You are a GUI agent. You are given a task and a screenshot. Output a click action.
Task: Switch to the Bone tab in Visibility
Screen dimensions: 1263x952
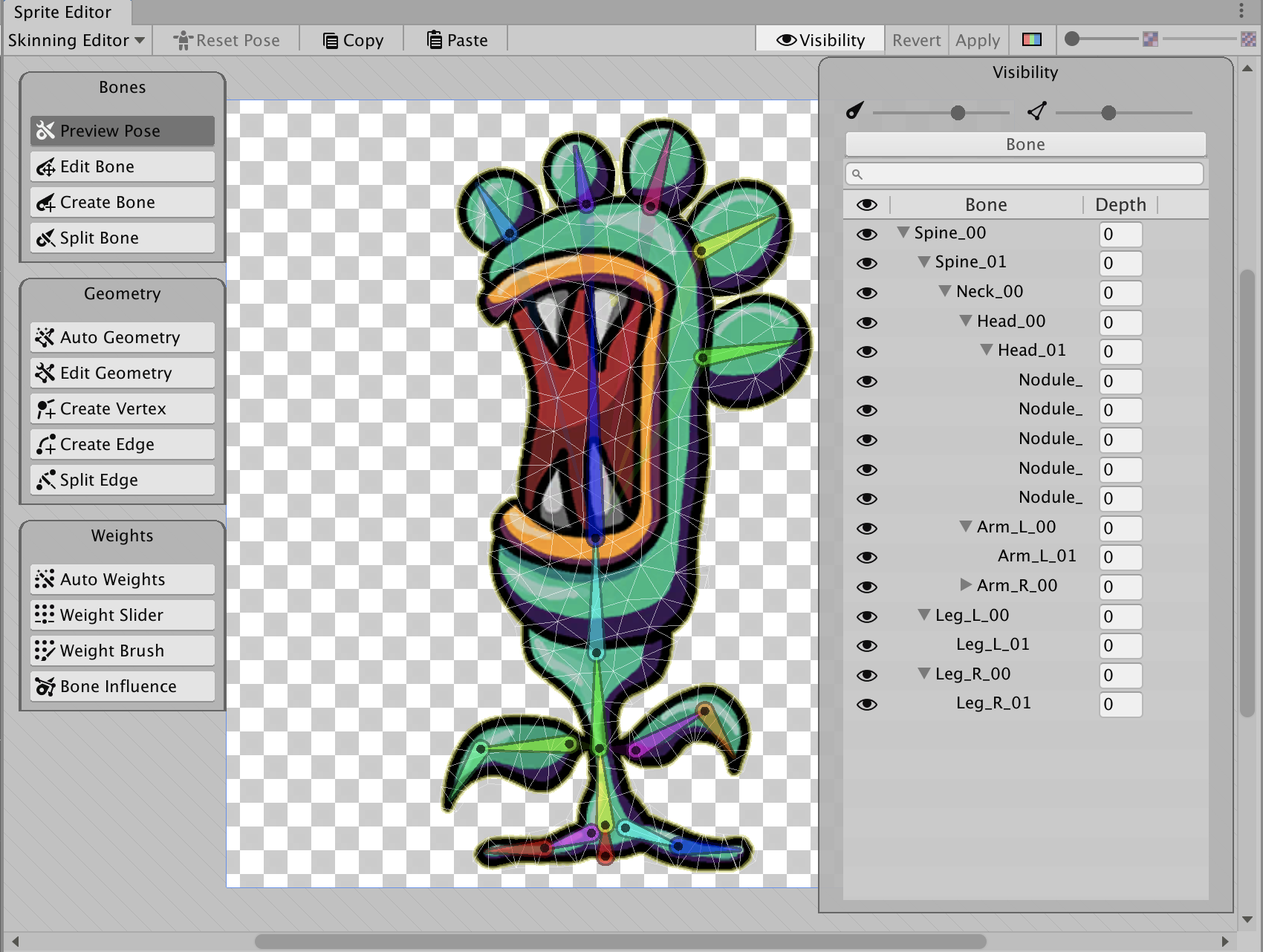click(1025, 144)
